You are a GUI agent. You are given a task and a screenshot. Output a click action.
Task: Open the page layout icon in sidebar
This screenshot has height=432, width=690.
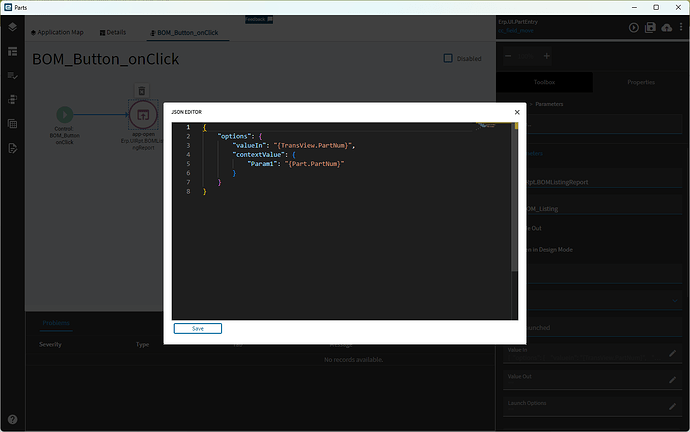coord(13,52)
